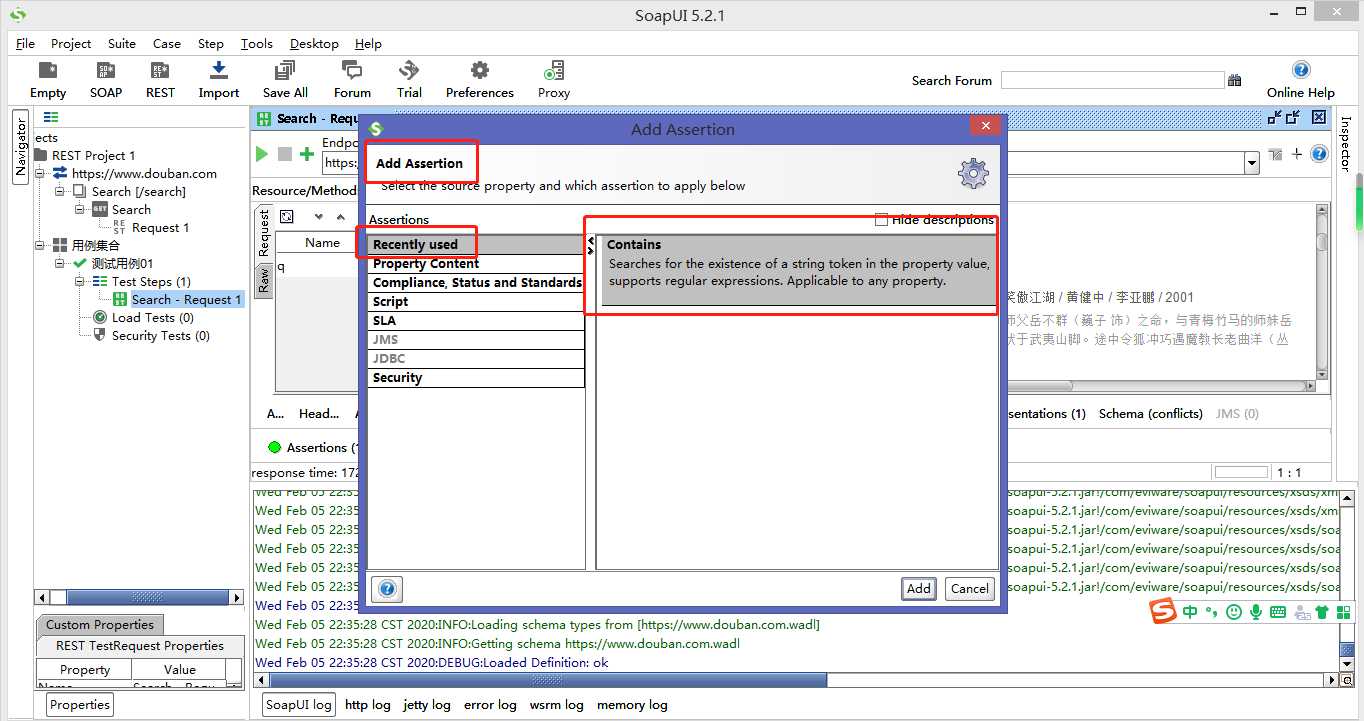Click the move parameter up arrow
Image resolution: width=1364 pixels, height=721 pixels.
tap(341, 216)
